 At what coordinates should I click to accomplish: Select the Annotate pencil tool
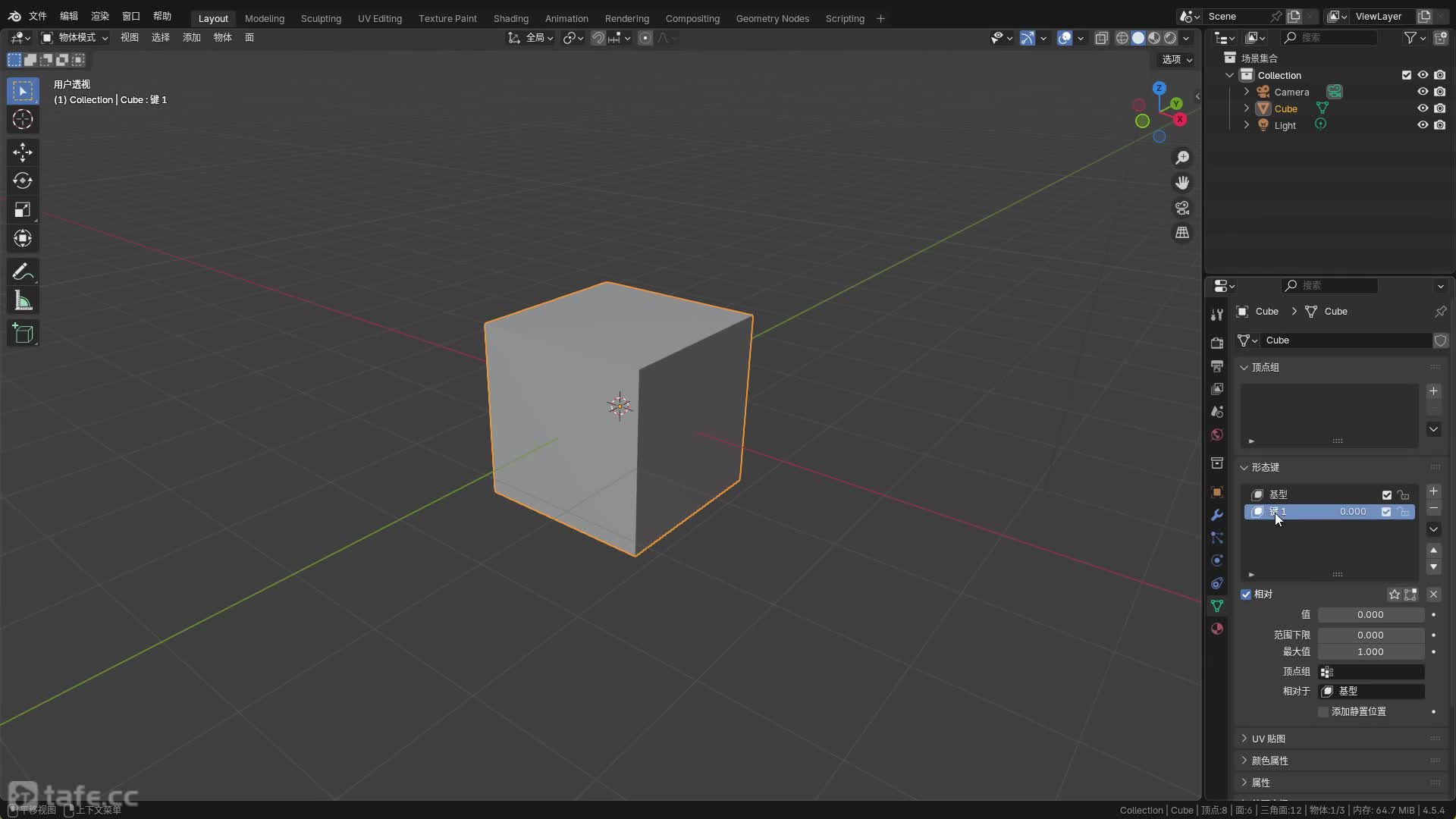22,272
